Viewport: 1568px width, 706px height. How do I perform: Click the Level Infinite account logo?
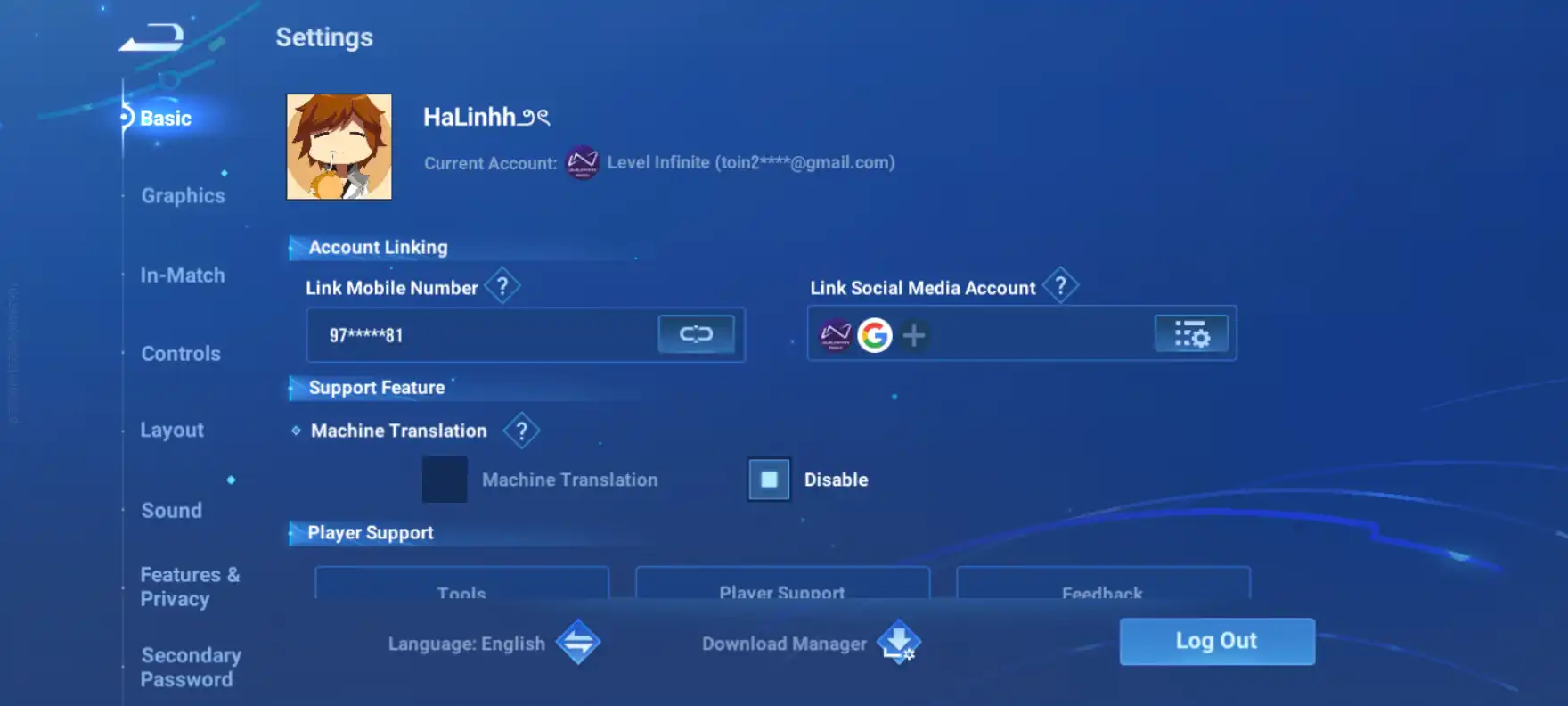pyautogui.click(x=582, y=162)
